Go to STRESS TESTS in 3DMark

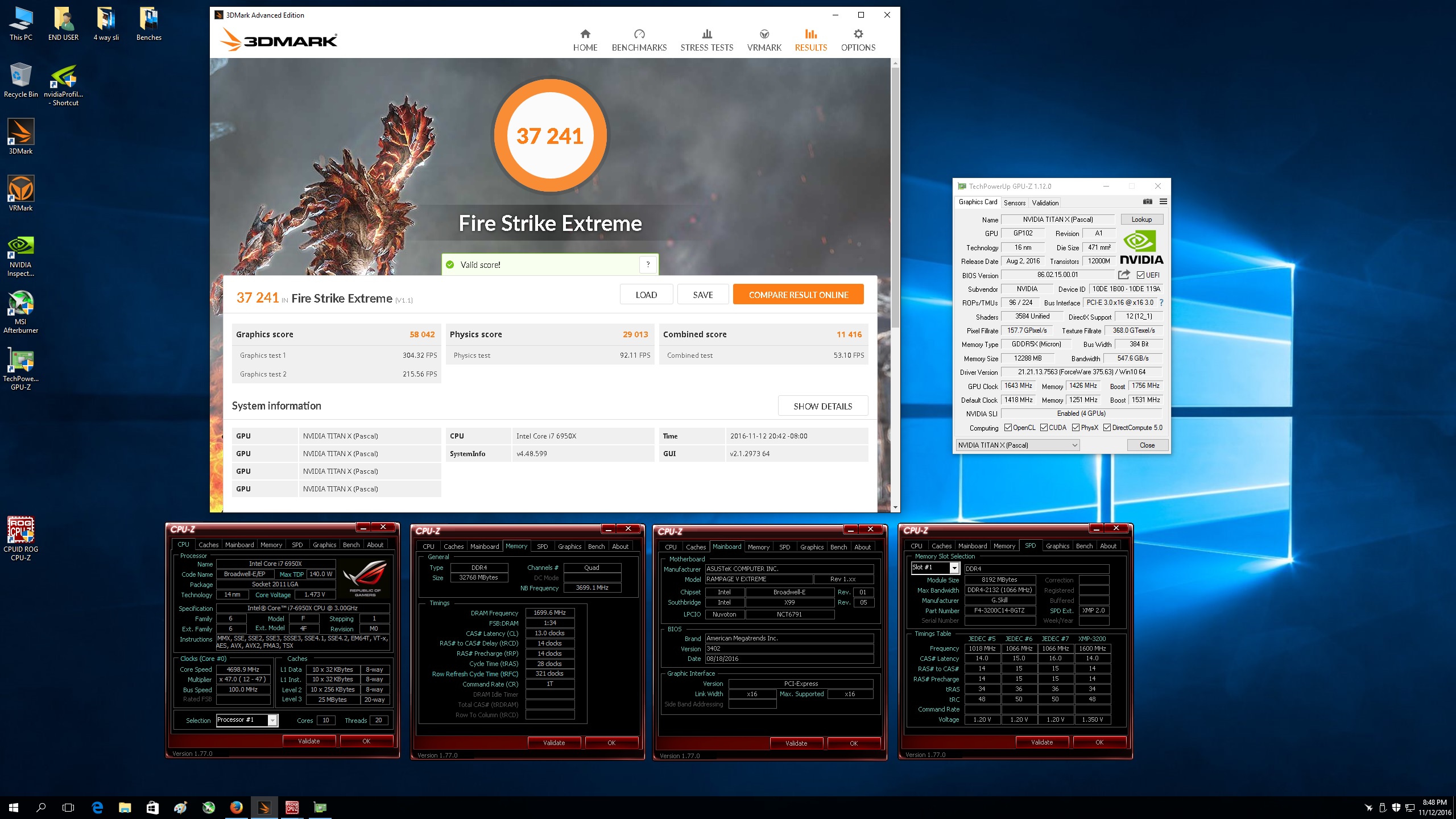coord(707,40)
